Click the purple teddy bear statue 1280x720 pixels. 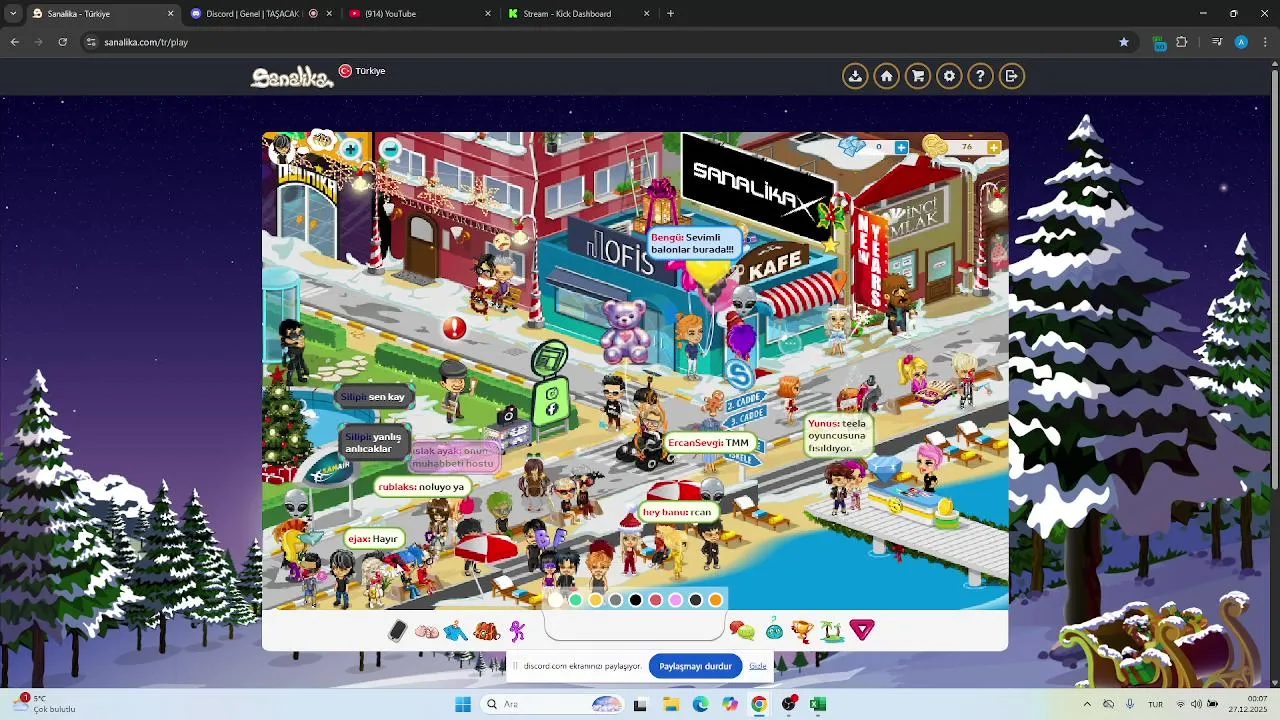(624, 331)
